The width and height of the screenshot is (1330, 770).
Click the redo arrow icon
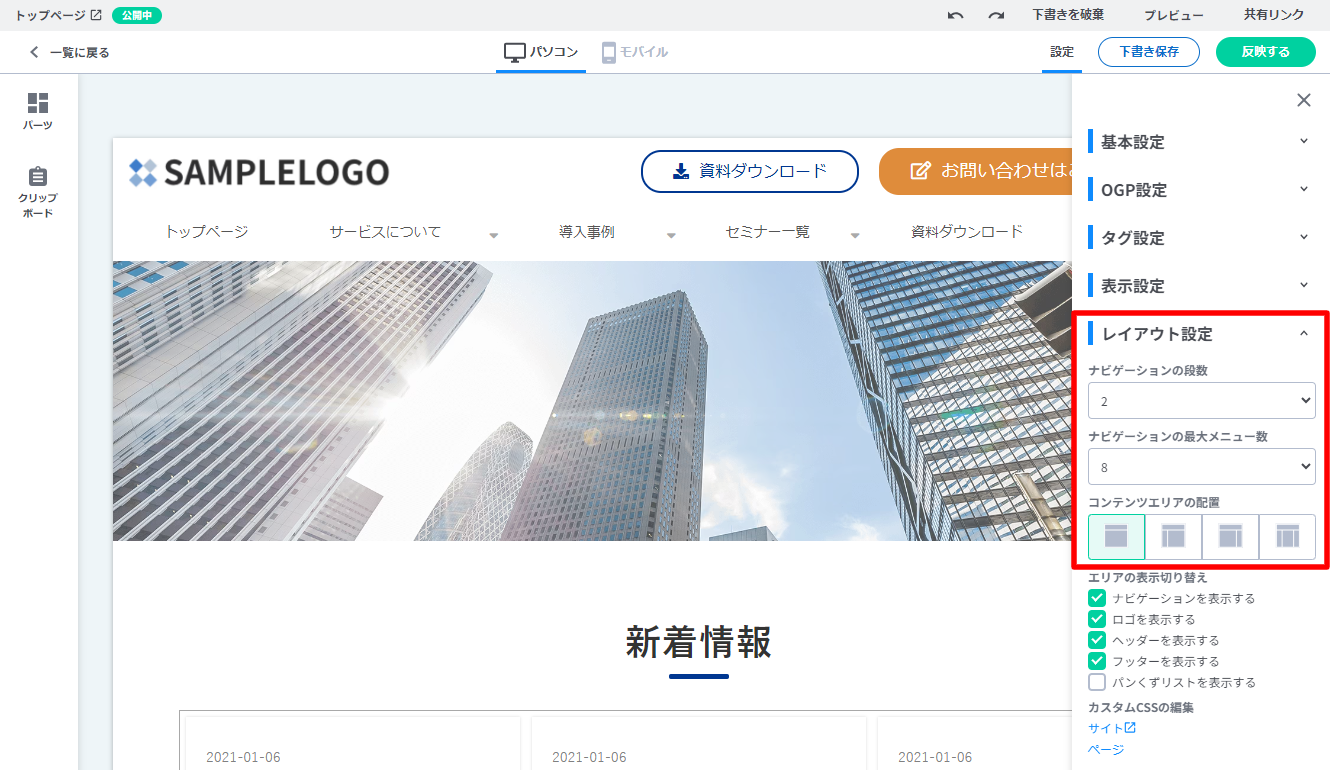coord(996,15)
